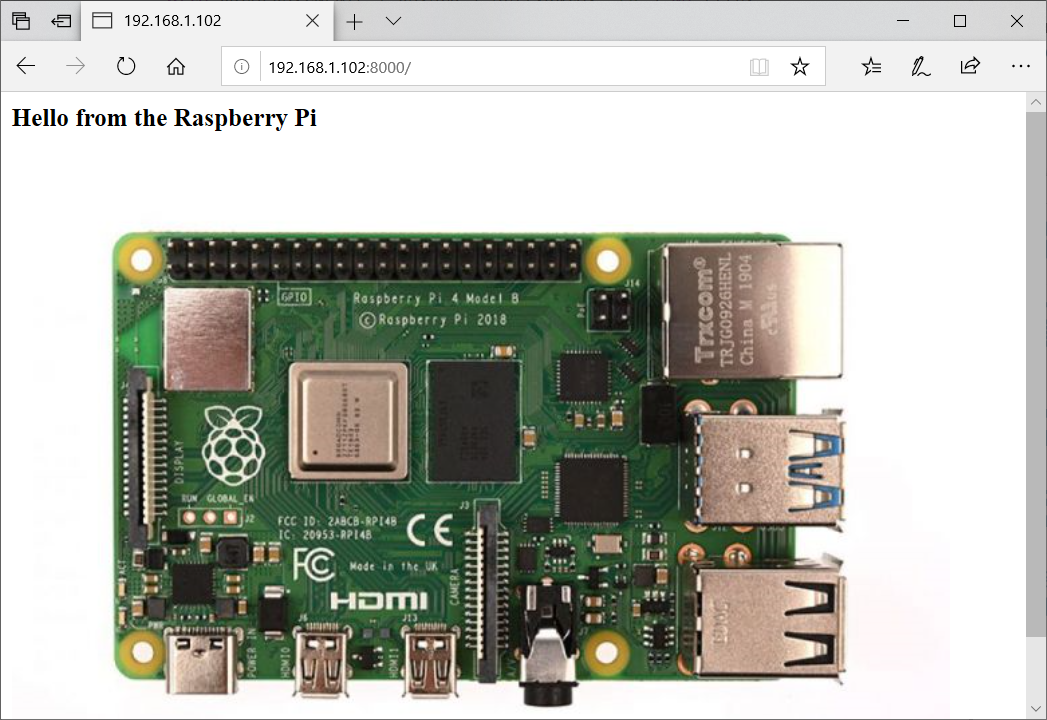The image size is (1047, 720).
Task: Expand the browser window to full screen
Action: coord(959,20)
